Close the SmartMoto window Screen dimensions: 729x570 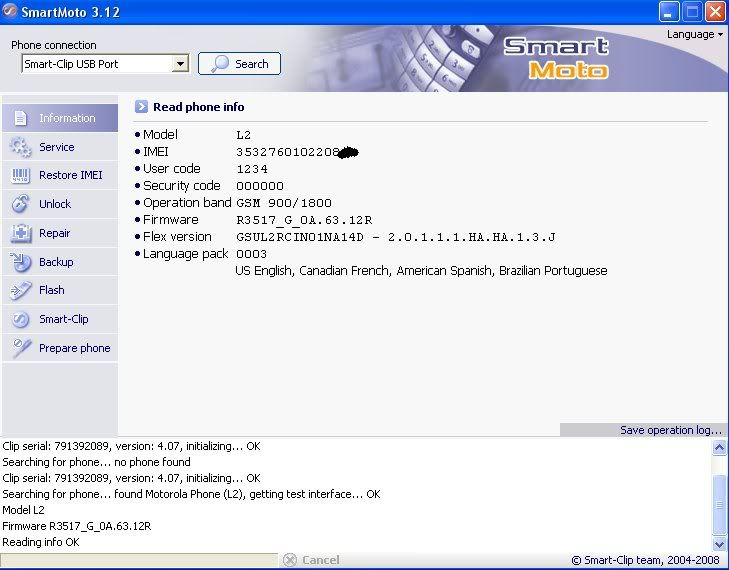(x=716, y=11)
